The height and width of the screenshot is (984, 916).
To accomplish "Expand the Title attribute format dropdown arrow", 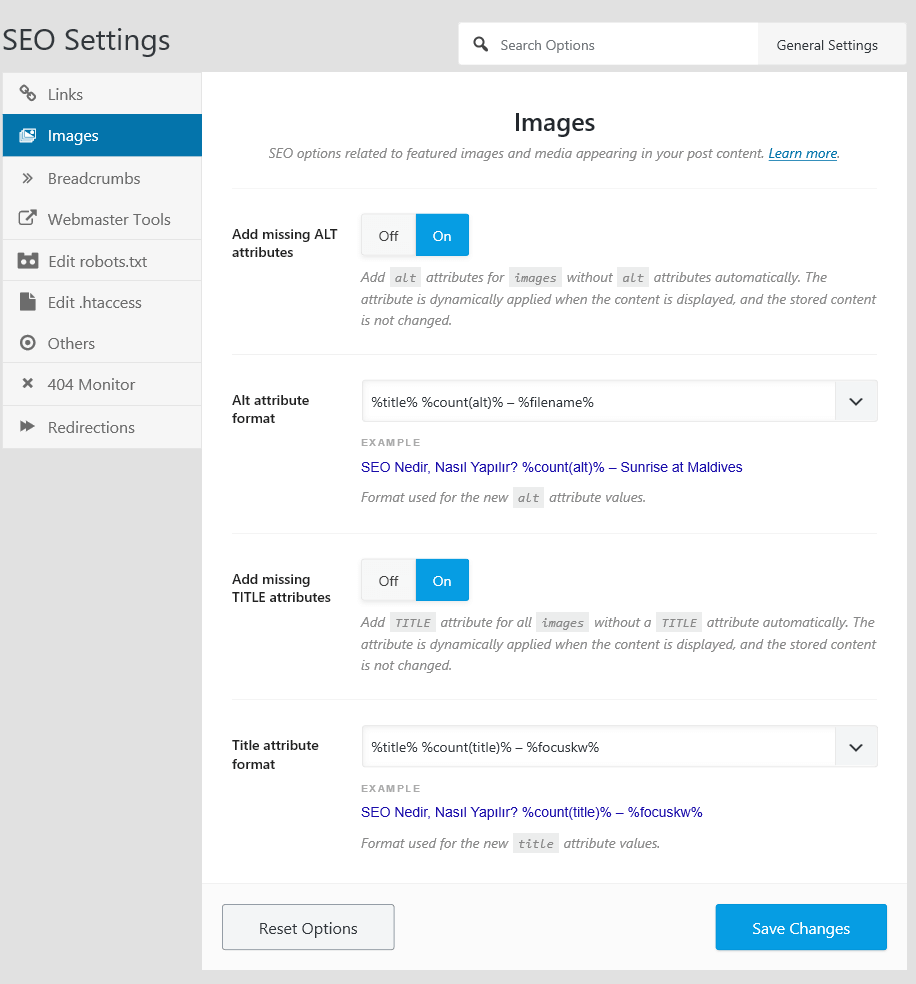I will coord(856,747).
